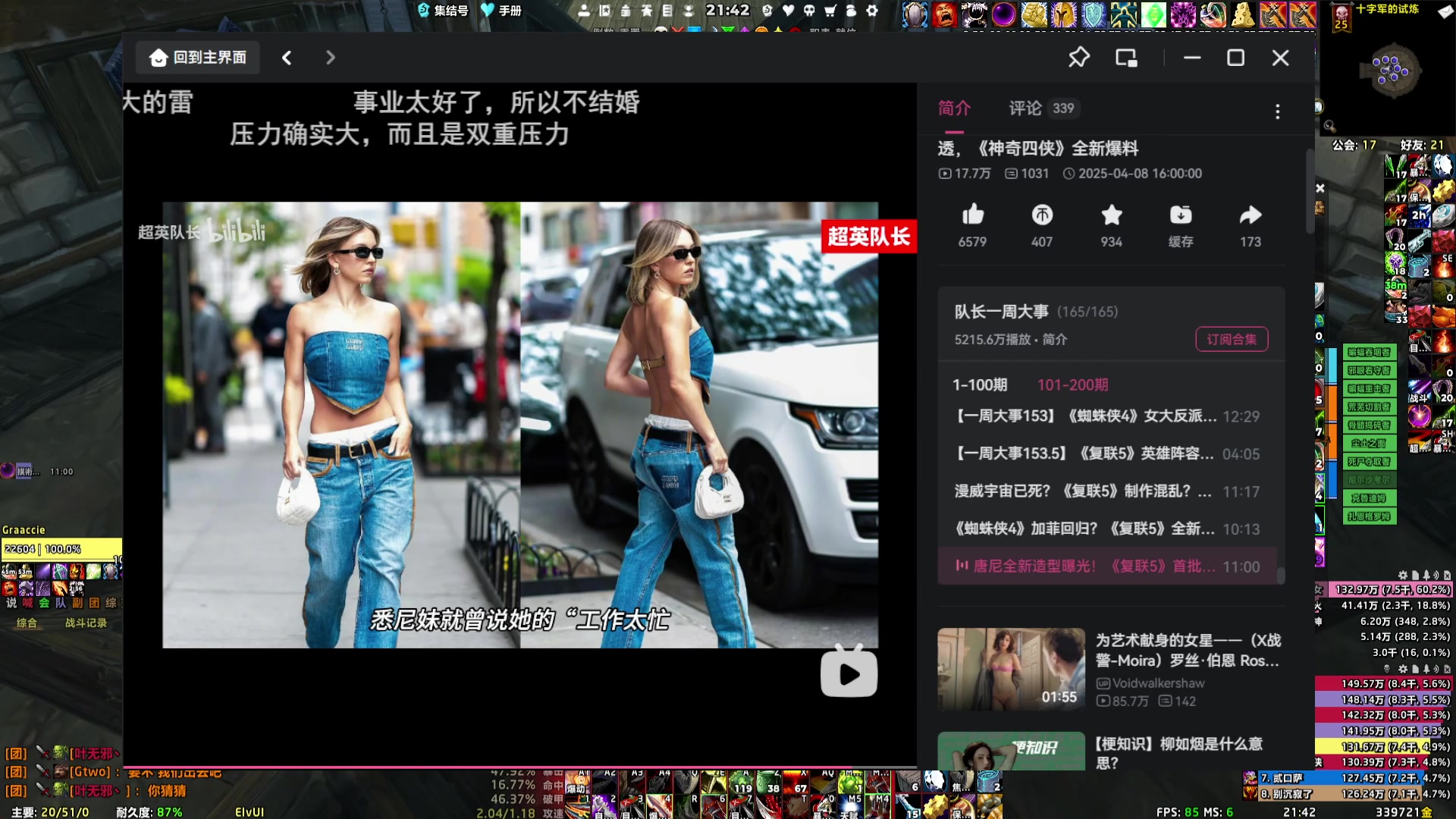Image resolution: width=1456 pixels, height=819 pixels.
Task: Go back with the left arrow in Bilibili
Action: click(287, 58)
